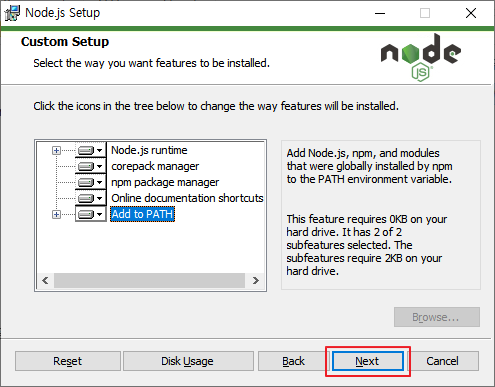This screenshot has width=495, height=387.
Task: Click the node.js logo in header
Action: [x=421, y=57]
